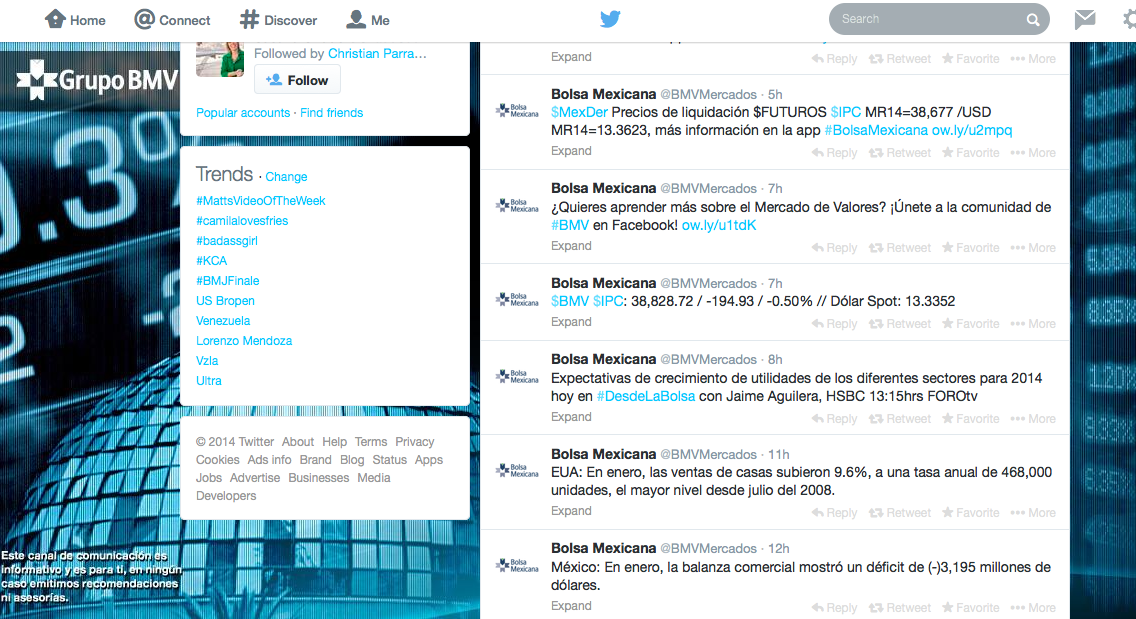Open More options on ventas de casas tweet
This screenshot has height=619, width=1136.
coord(1033,513)
